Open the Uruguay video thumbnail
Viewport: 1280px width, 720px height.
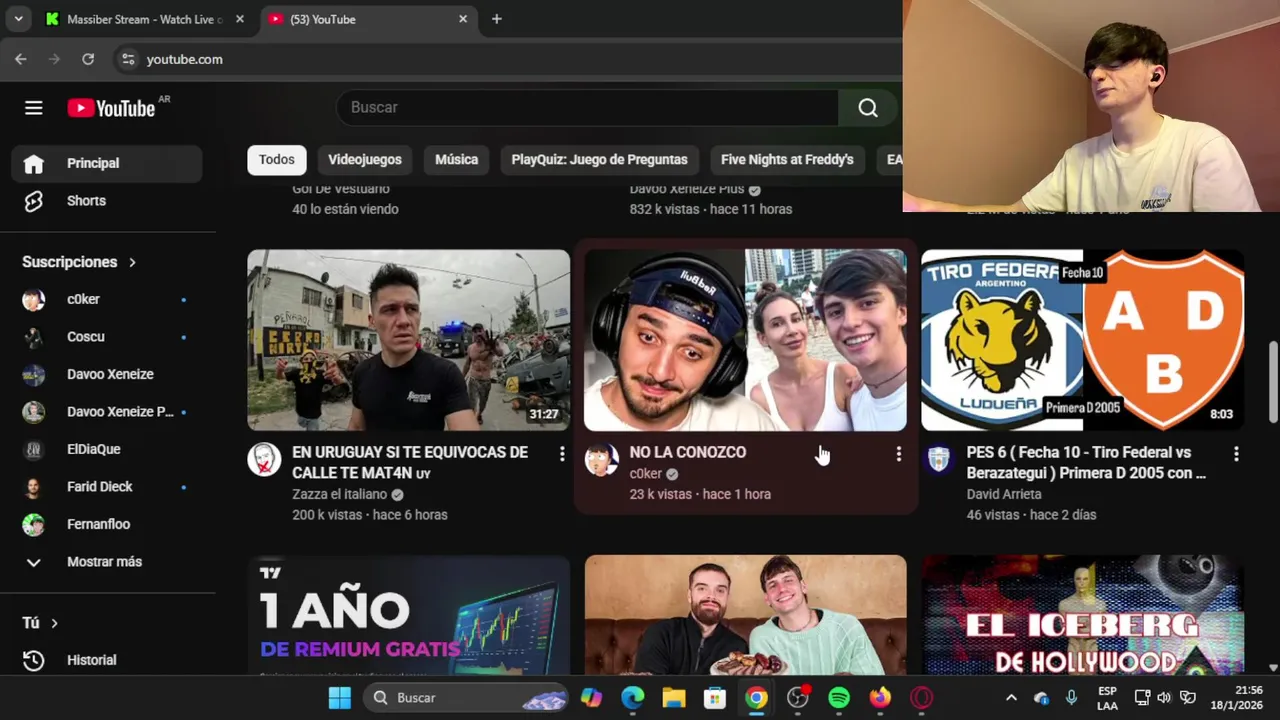(409, 340)
